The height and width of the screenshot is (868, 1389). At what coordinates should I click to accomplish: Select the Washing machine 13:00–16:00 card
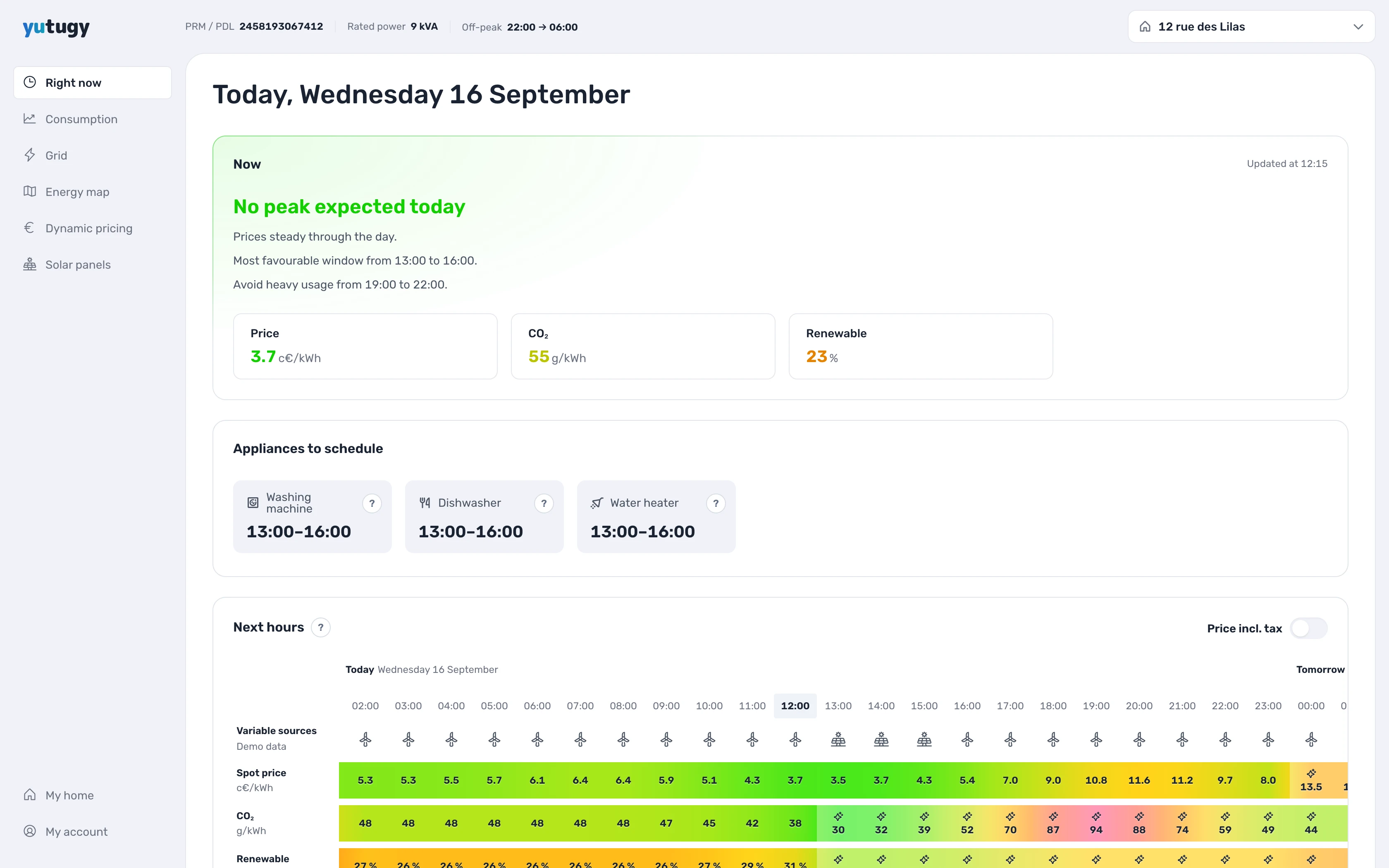(312, 517)
